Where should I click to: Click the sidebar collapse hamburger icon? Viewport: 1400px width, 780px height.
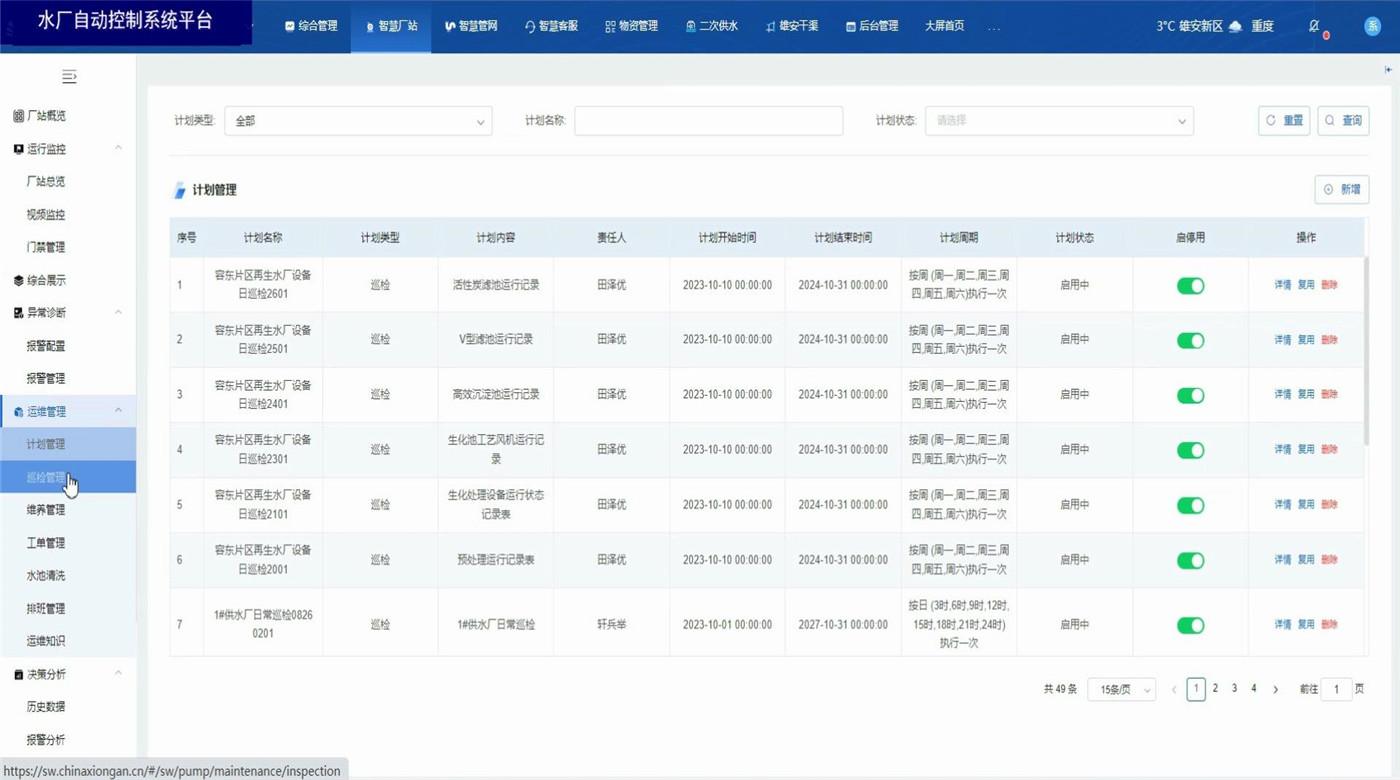point(69,77)
